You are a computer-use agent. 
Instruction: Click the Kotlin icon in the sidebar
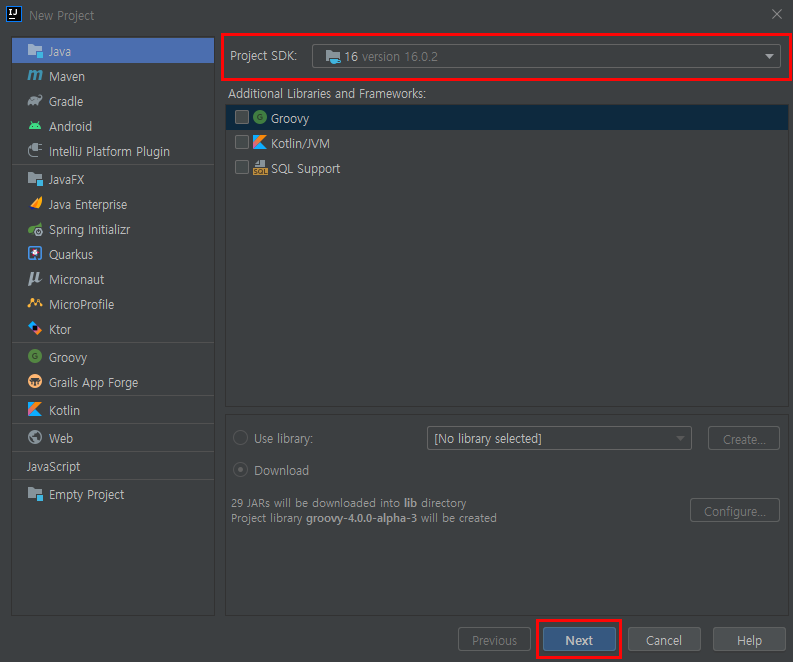(x=35, y=410)
